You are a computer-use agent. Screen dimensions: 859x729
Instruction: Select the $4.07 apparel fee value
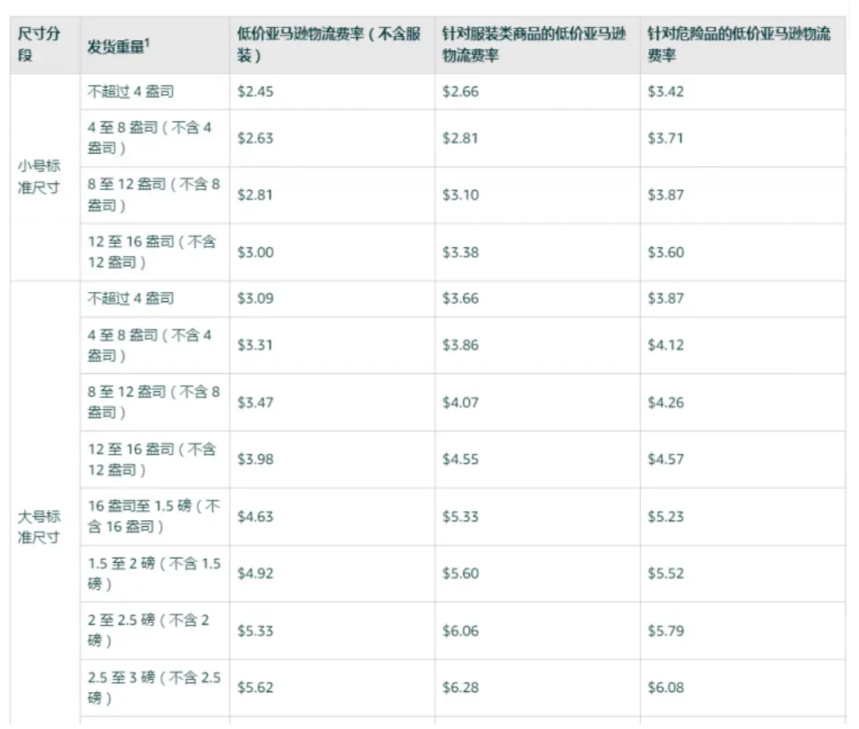[460, 403]
